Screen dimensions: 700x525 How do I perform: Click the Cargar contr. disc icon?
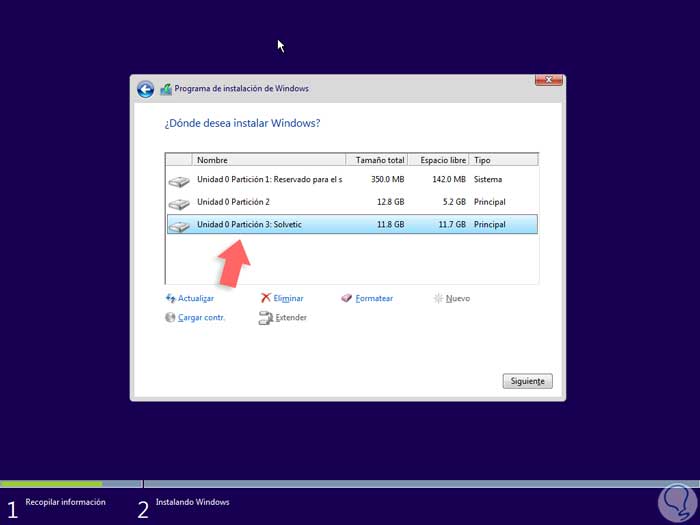click(x=170, y=317)
